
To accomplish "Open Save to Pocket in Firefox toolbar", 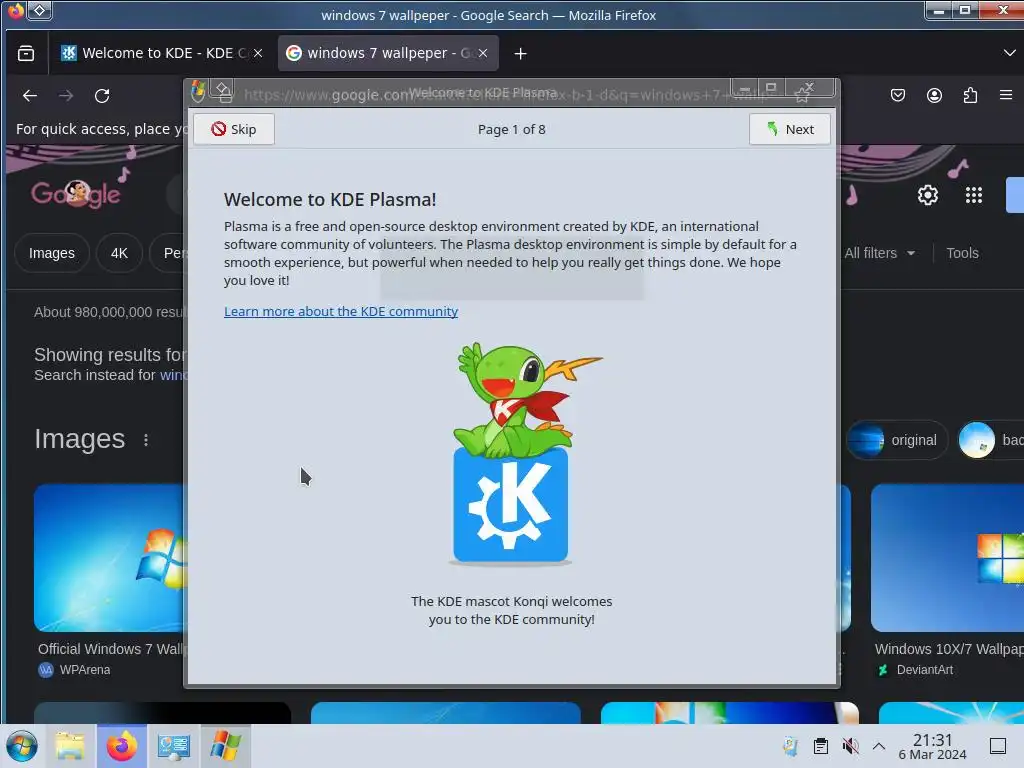I will 898,95.
